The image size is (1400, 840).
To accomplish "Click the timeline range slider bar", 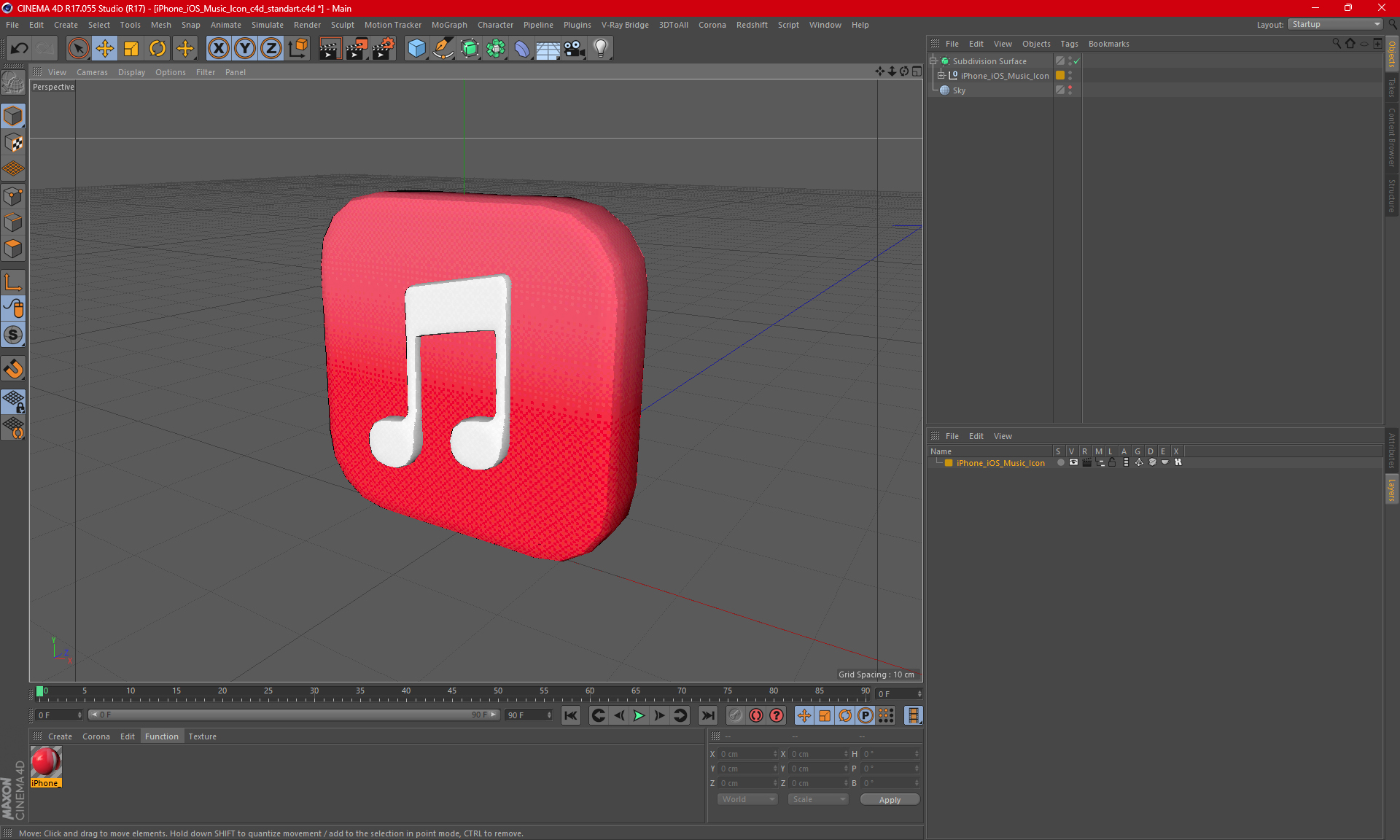I will pyautogui.click(x=294, y=715).
